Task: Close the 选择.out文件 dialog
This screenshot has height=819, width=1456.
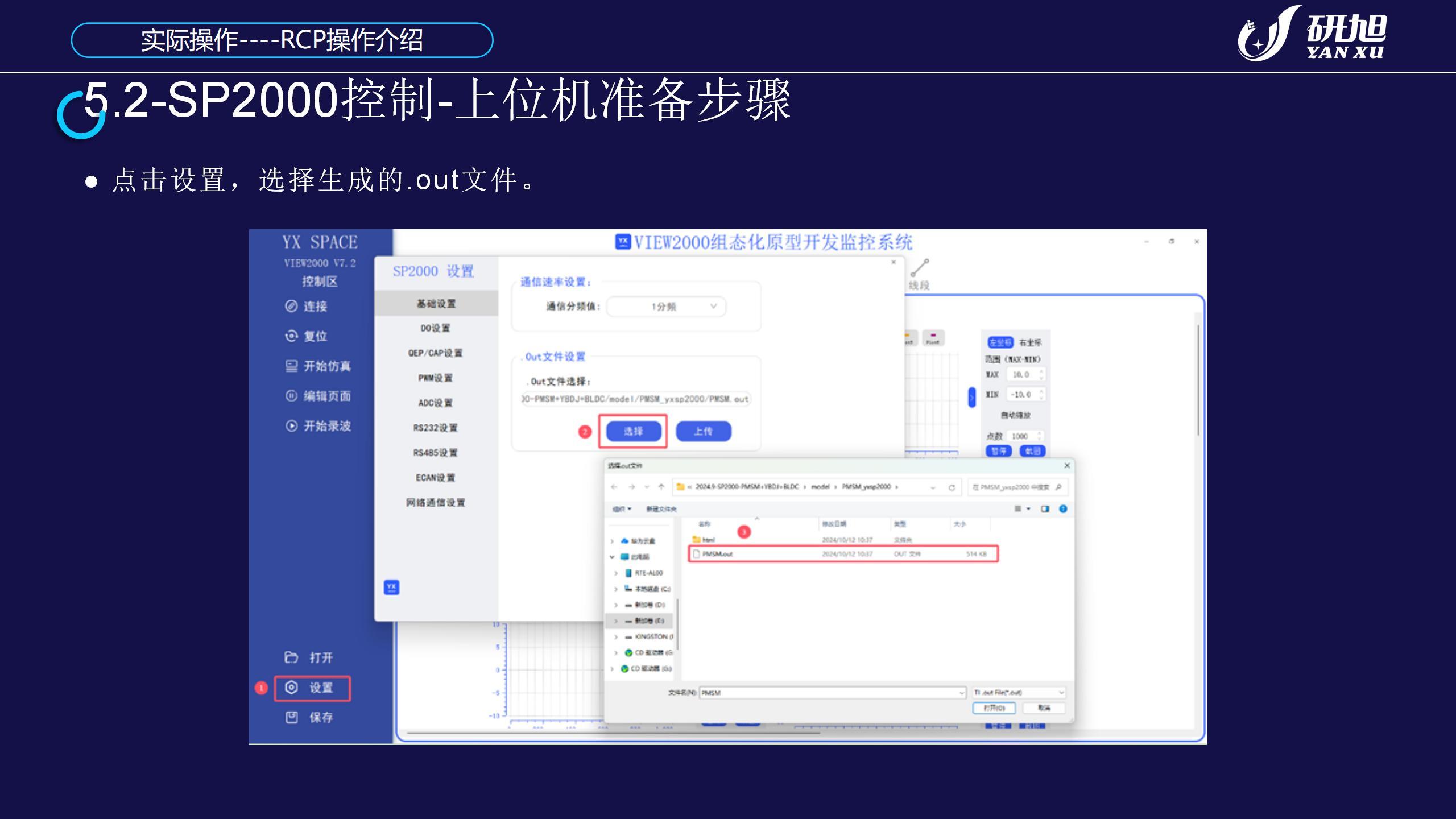Action: 1067,465
